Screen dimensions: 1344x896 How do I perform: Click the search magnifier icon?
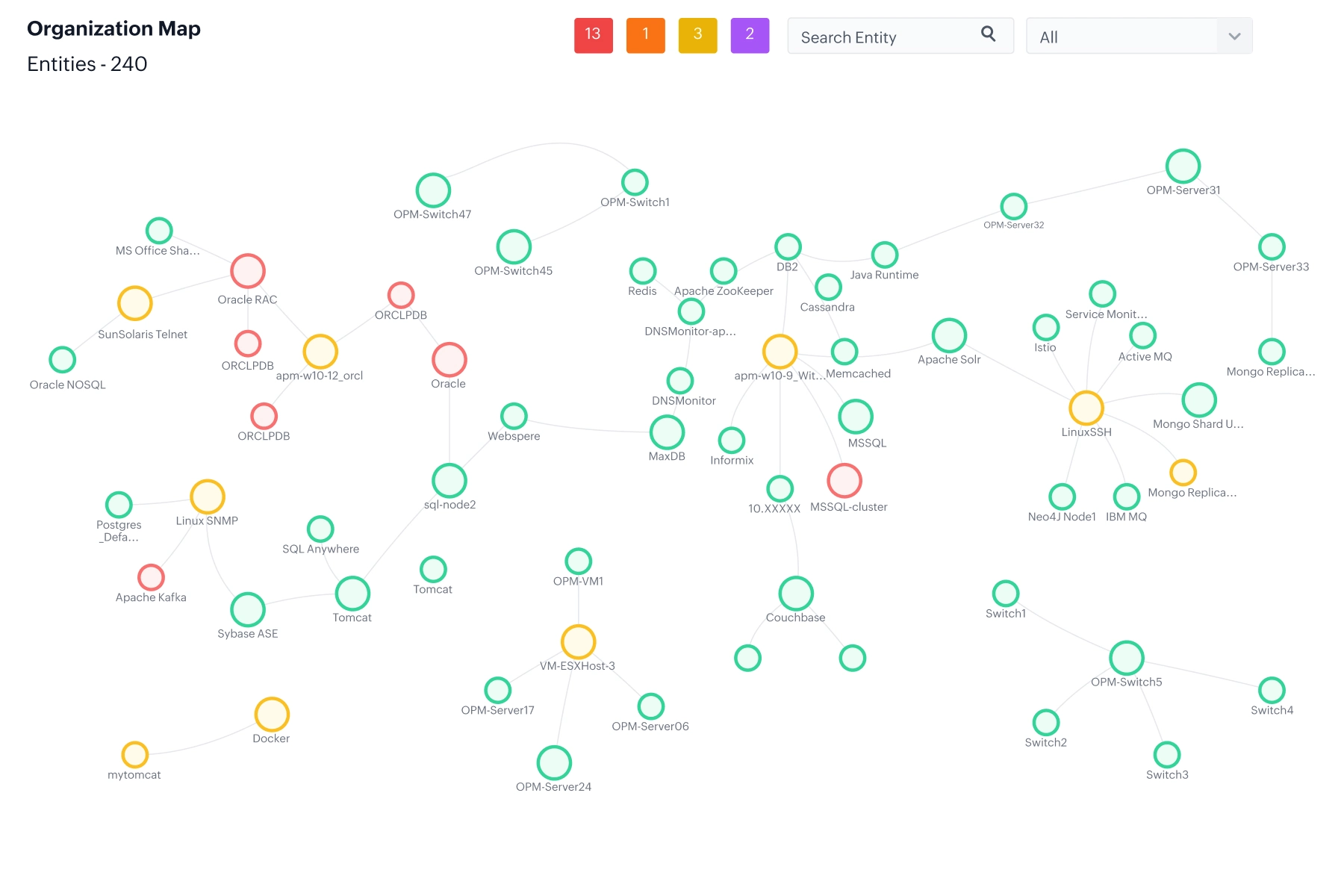pyautogui.click(x=988, y=34)
